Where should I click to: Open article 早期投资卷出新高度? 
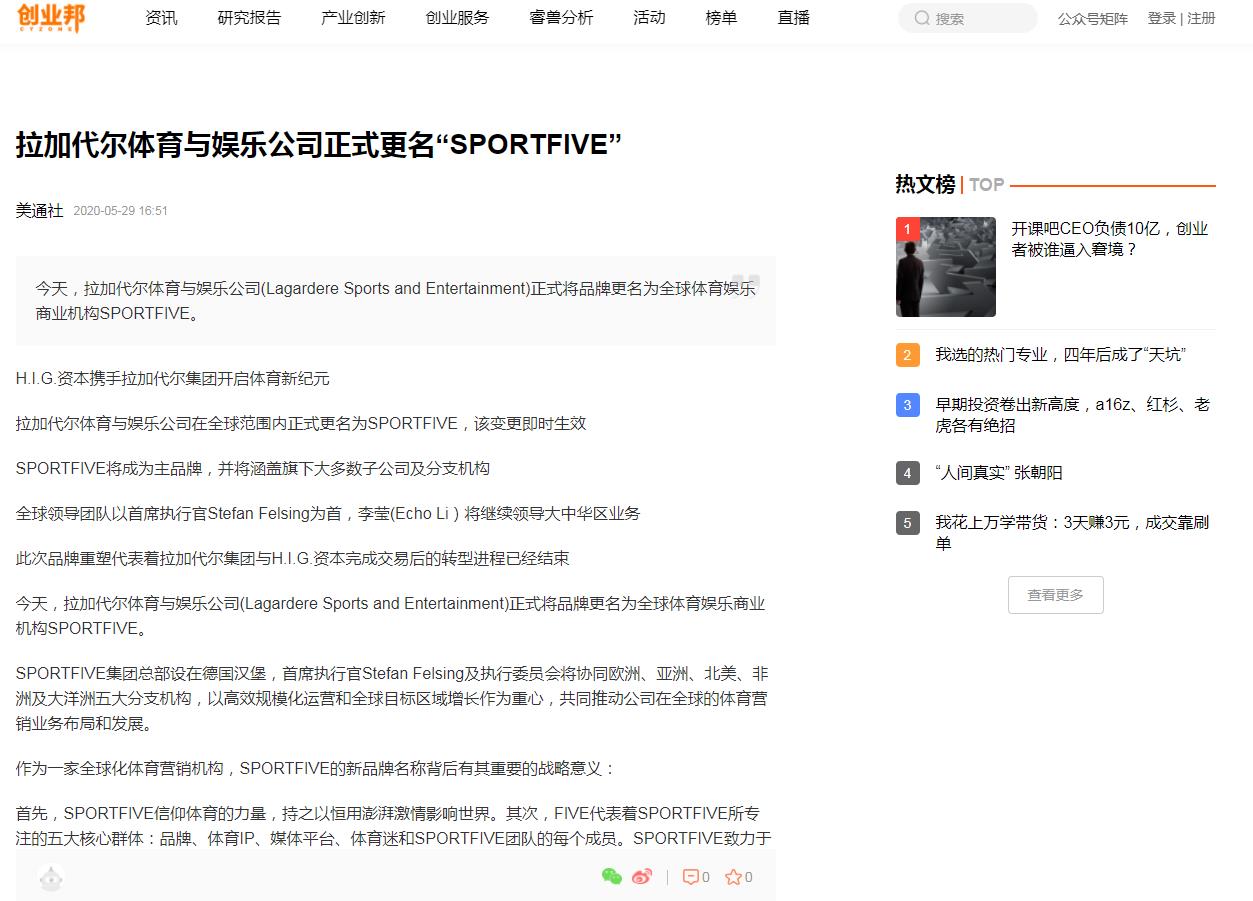[1072, 415]
